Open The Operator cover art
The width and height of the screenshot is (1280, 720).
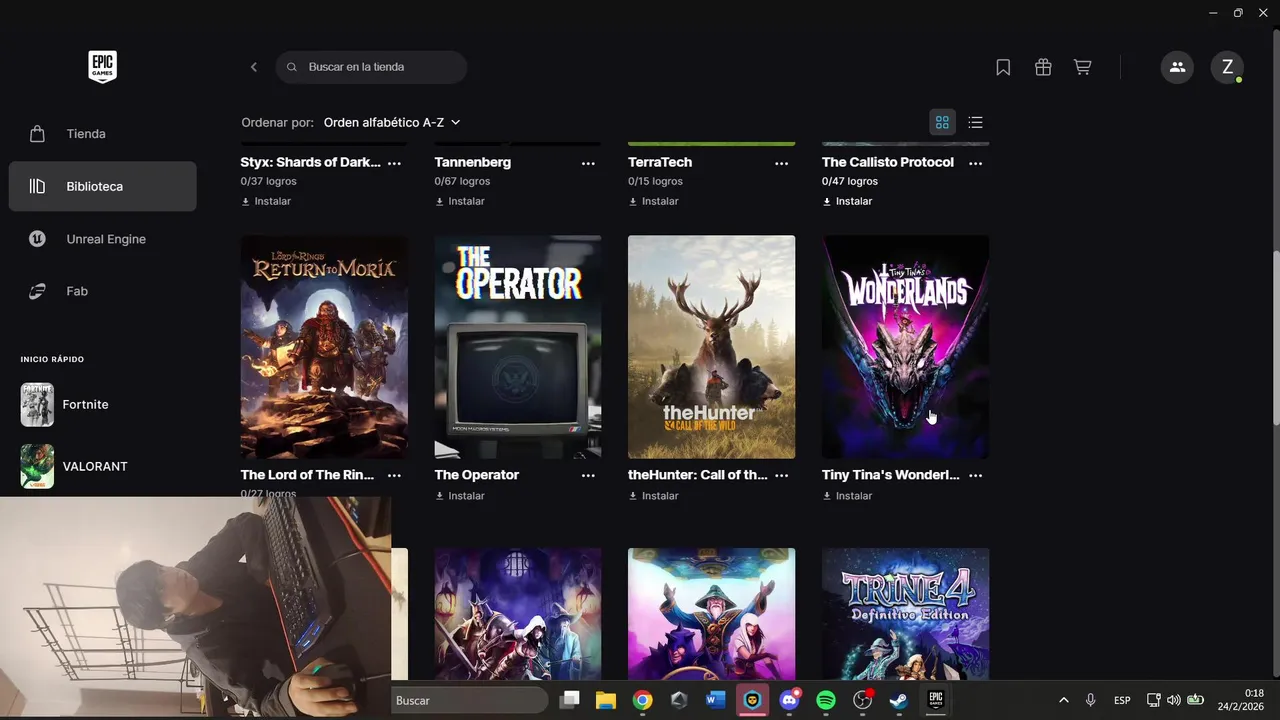(x=518, y=347)
